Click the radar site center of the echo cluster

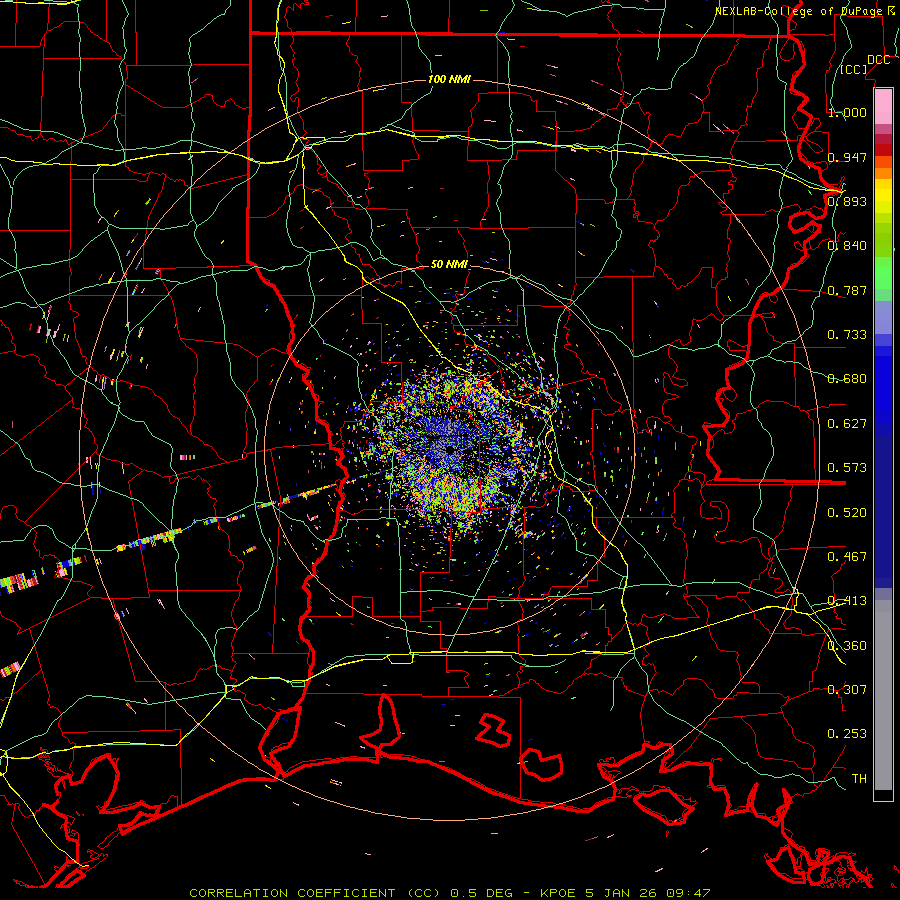point(450,451)
